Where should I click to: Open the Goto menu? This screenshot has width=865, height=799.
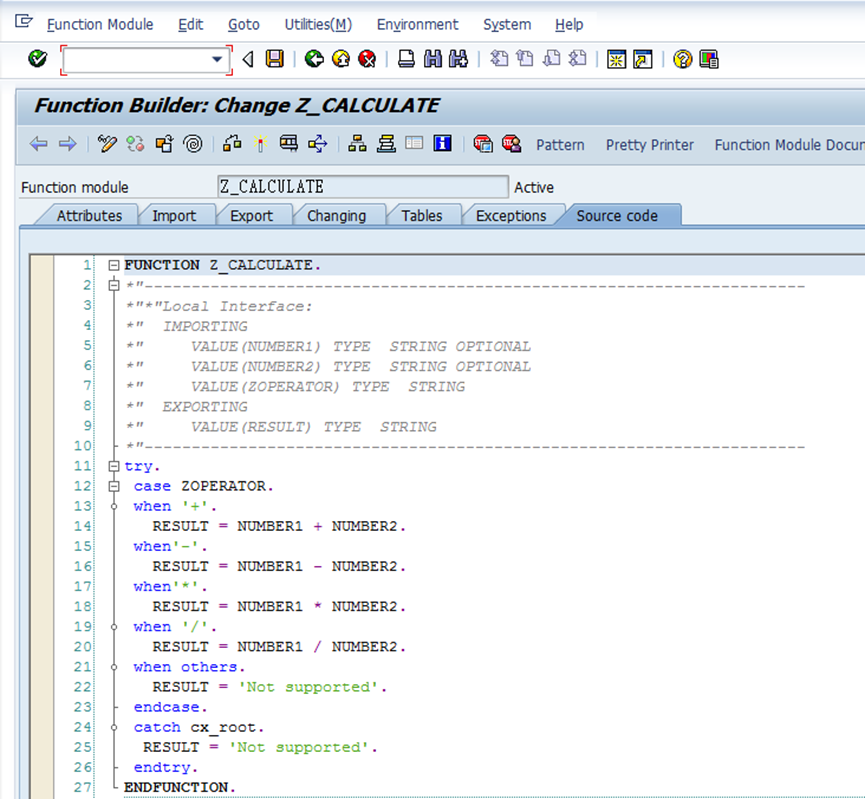click(243, 24)
